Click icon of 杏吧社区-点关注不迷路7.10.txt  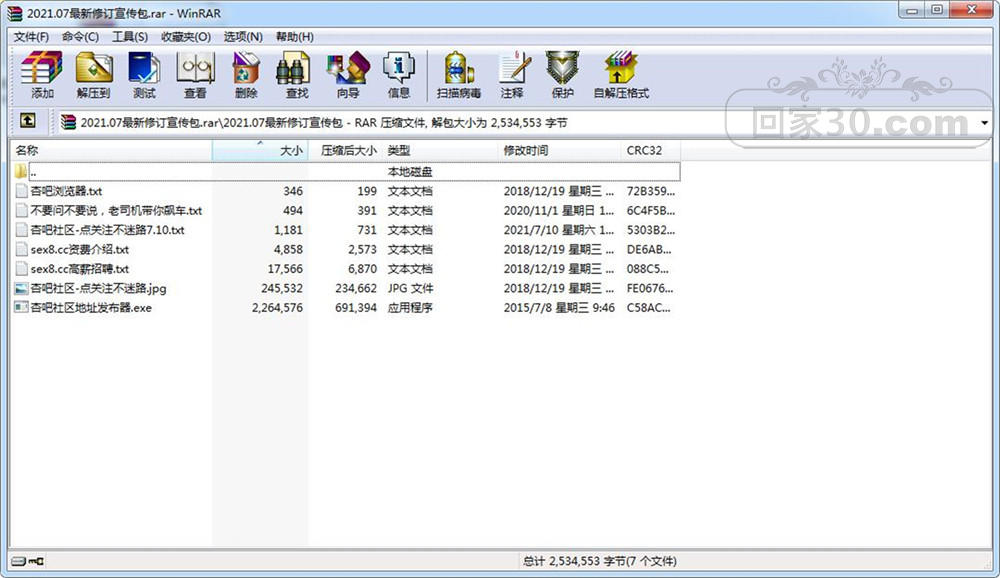coord(21,230)
